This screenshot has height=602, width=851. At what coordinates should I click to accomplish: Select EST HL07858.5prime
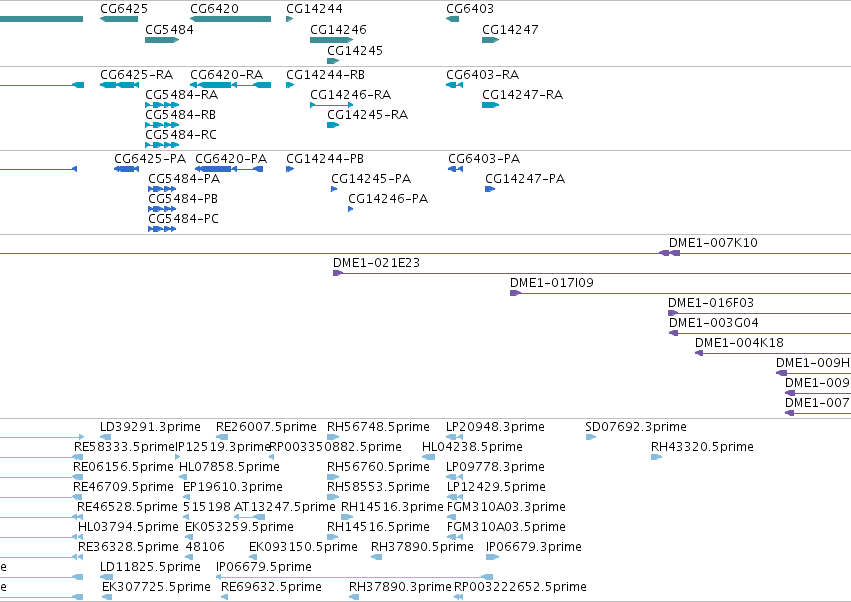click(229, 467)
